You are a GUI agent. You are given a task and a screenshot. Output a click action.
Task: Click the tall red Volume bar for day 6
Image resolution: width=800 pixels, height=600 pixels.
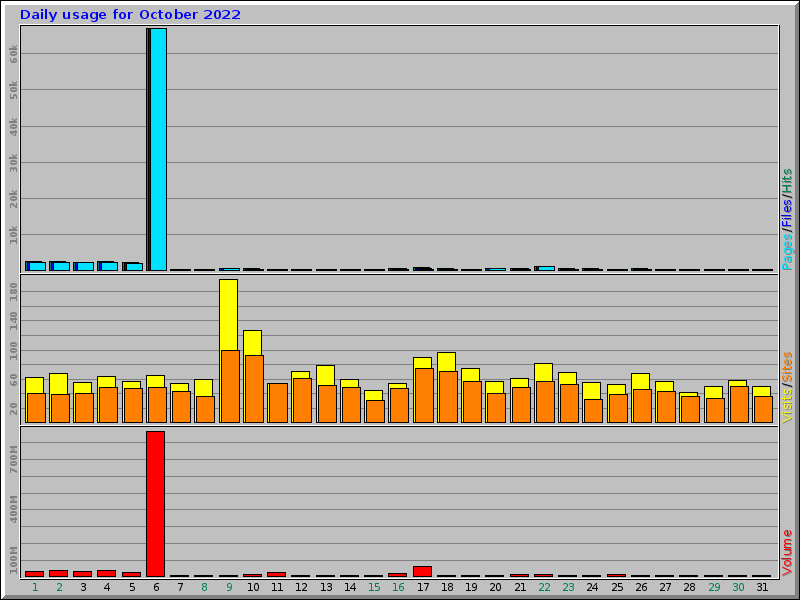[x=156, y=504]
